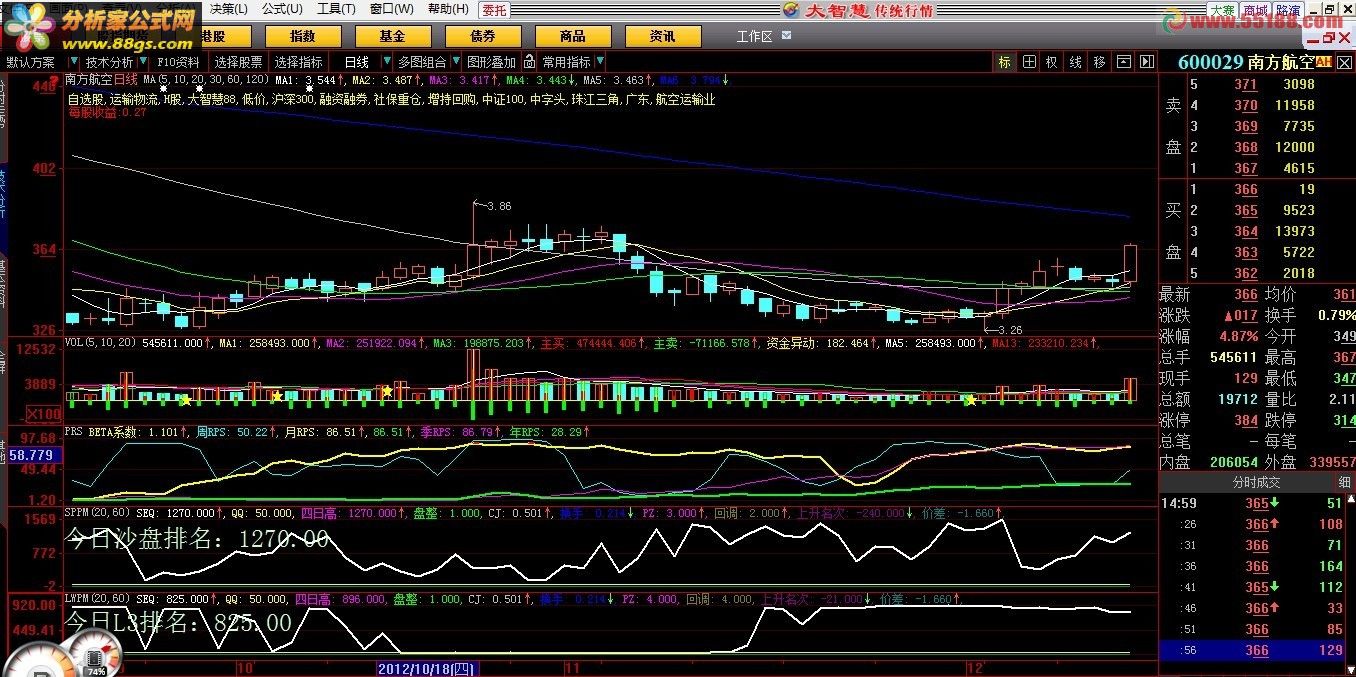Expand the 技术分析 dropdown arrow

coord(143,62)
